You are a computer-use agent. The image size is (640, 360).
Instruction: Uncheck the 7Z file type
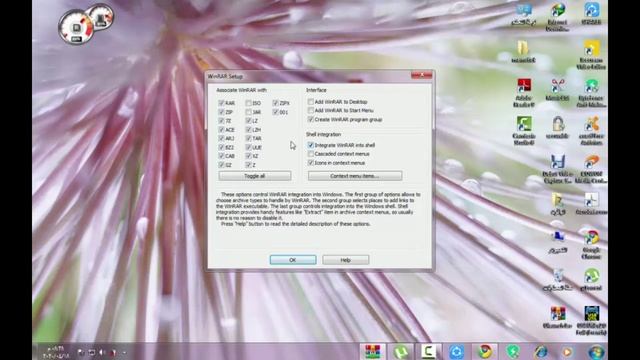[x=221, y=121]
